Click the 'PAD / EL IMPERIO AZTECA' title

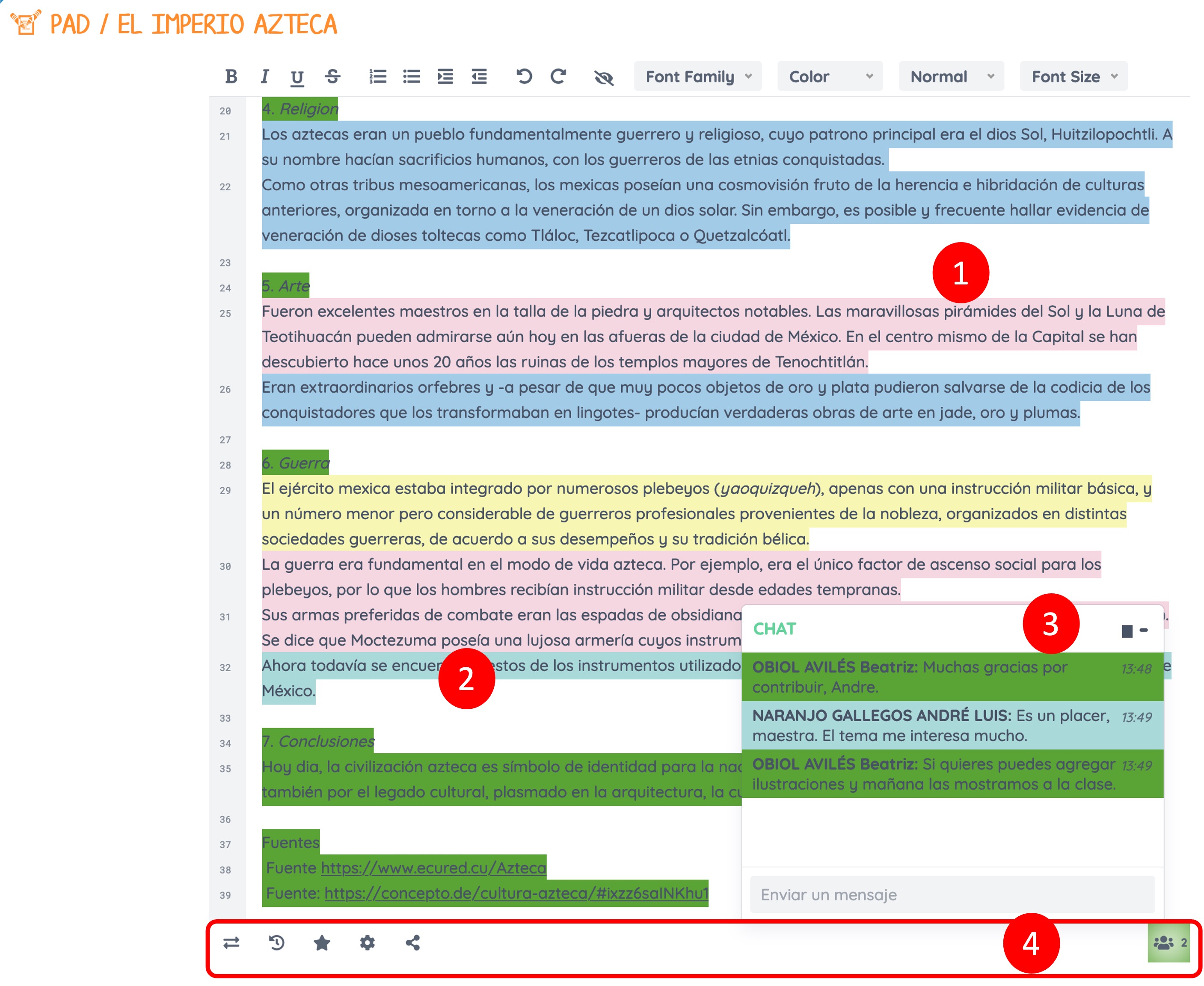click(x=194, y=24)
